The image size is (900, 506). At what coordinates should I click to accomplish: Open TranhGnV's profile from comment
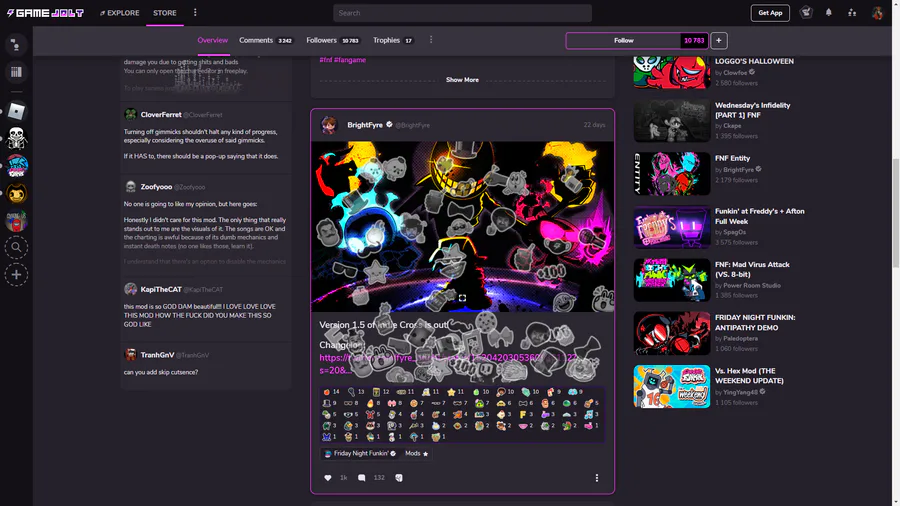coord(157,355)
